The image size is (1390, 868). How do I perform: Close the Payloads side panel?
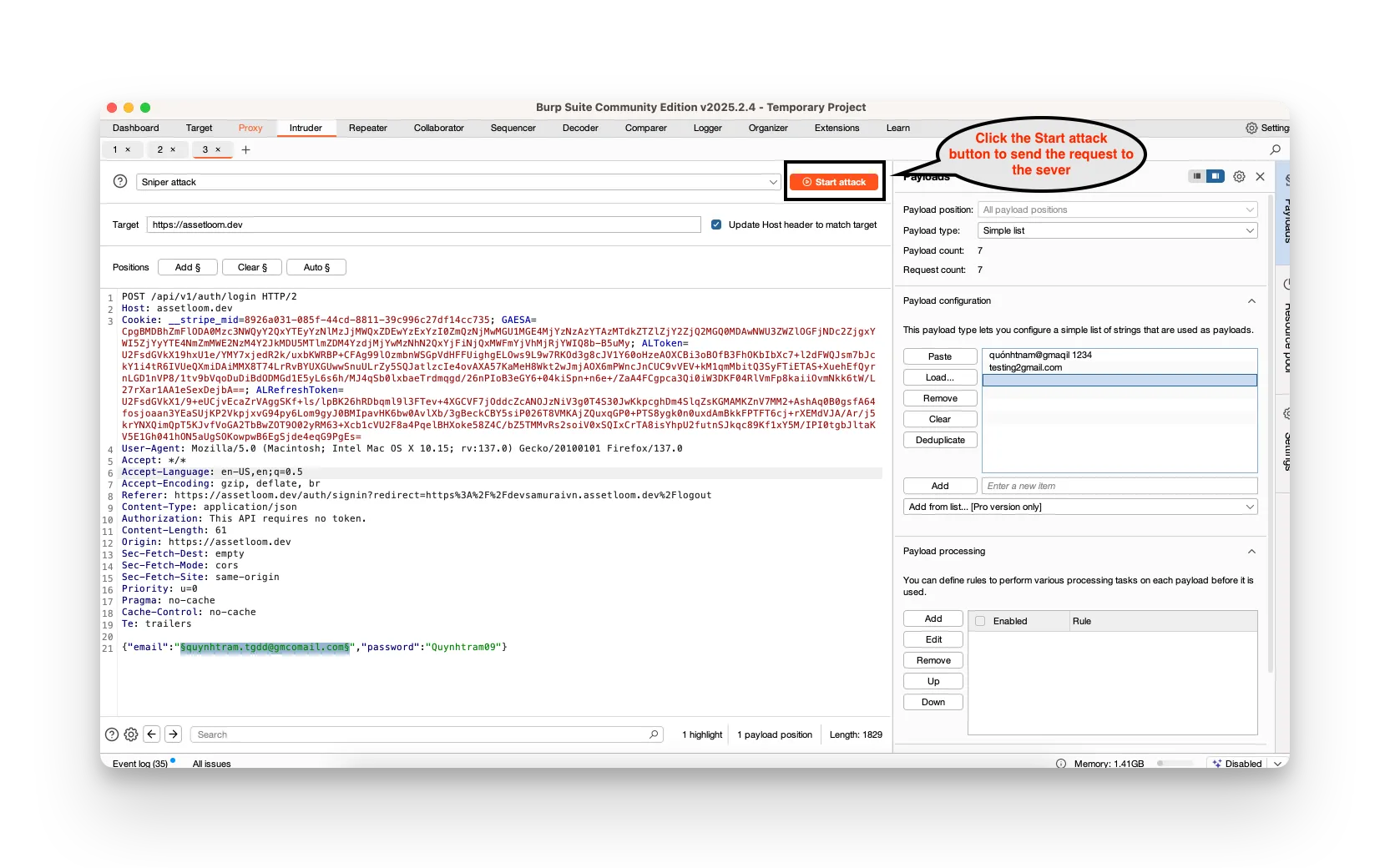tap(1260, 176)
